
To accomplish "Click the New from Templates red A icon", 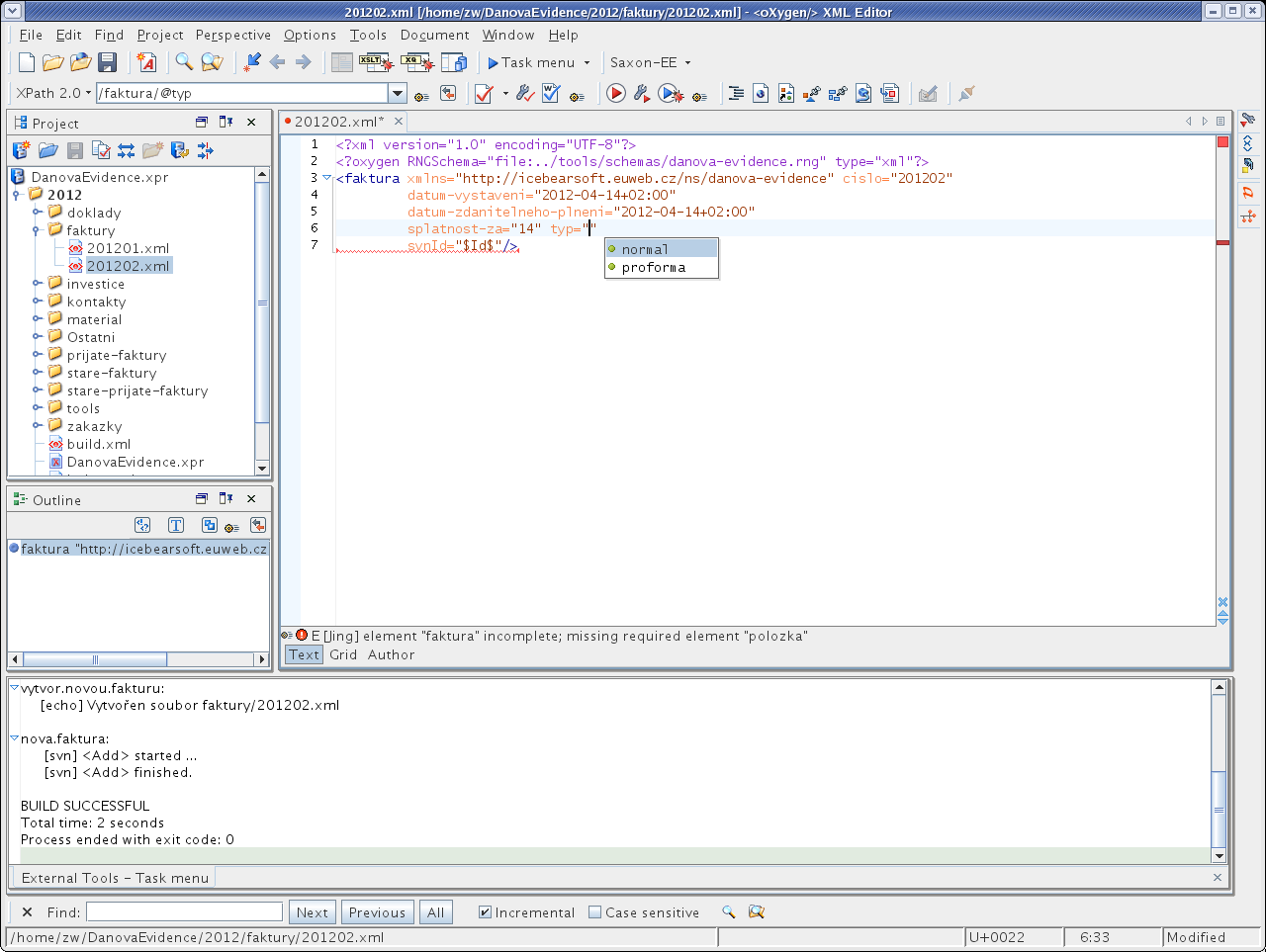I will tap(147, 62).
